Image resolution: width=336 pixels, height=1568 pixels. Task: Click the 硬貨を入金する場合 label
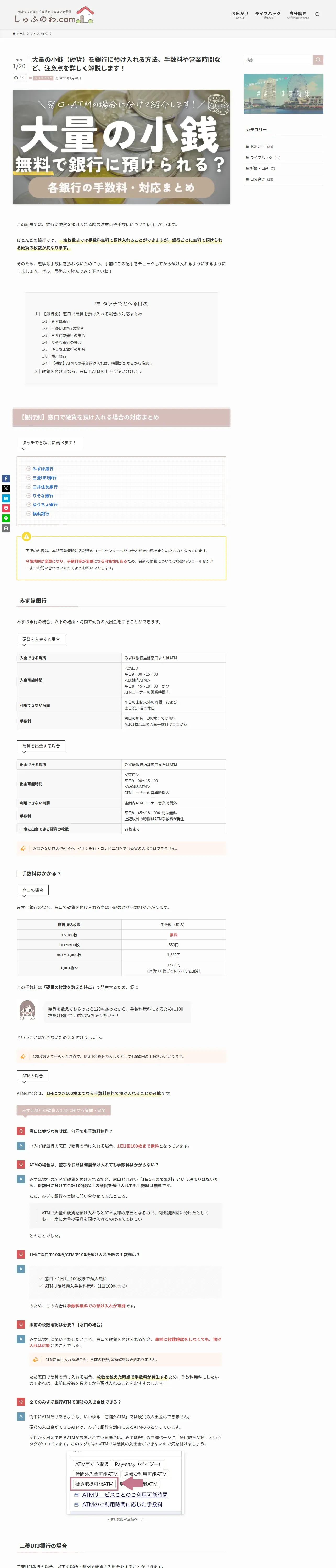pos(41,639)
